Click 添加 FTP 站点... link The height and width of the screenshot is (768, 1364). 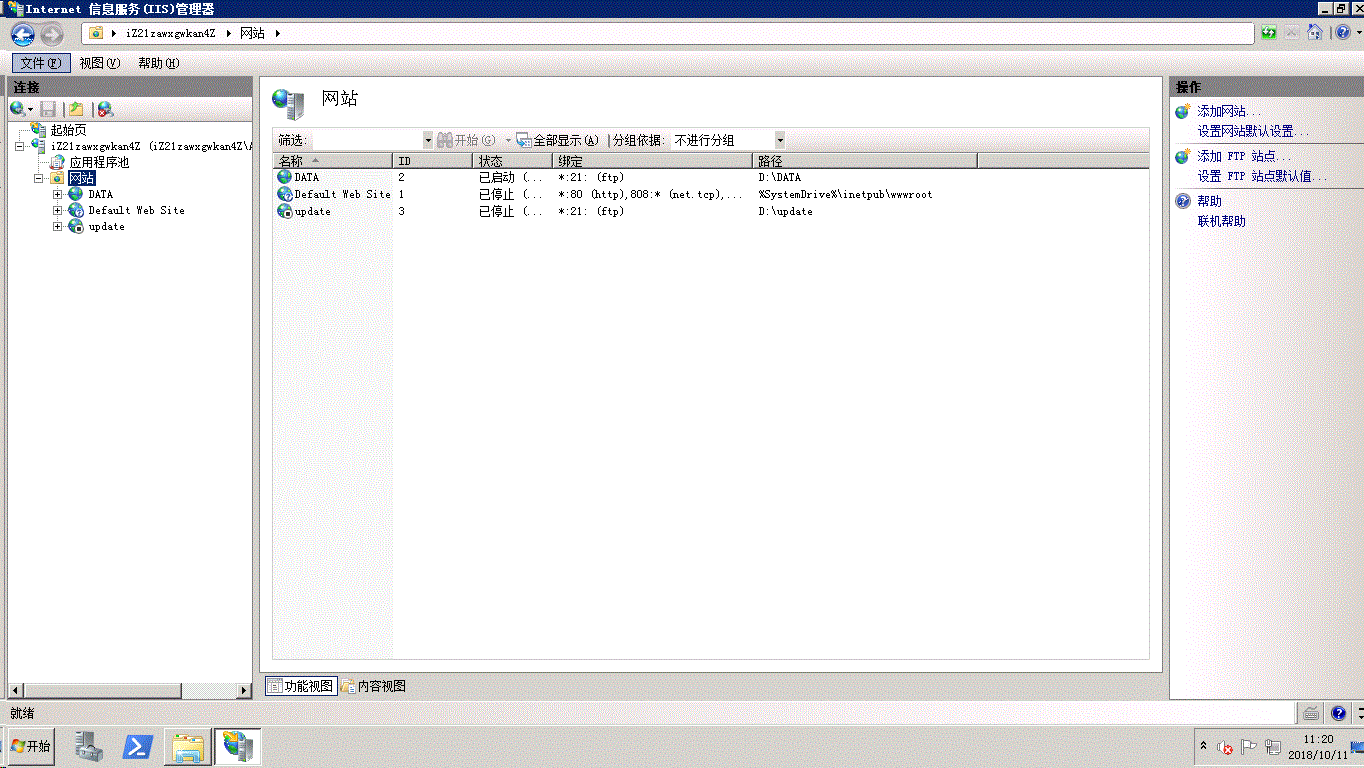click(x=1244, y=156)
